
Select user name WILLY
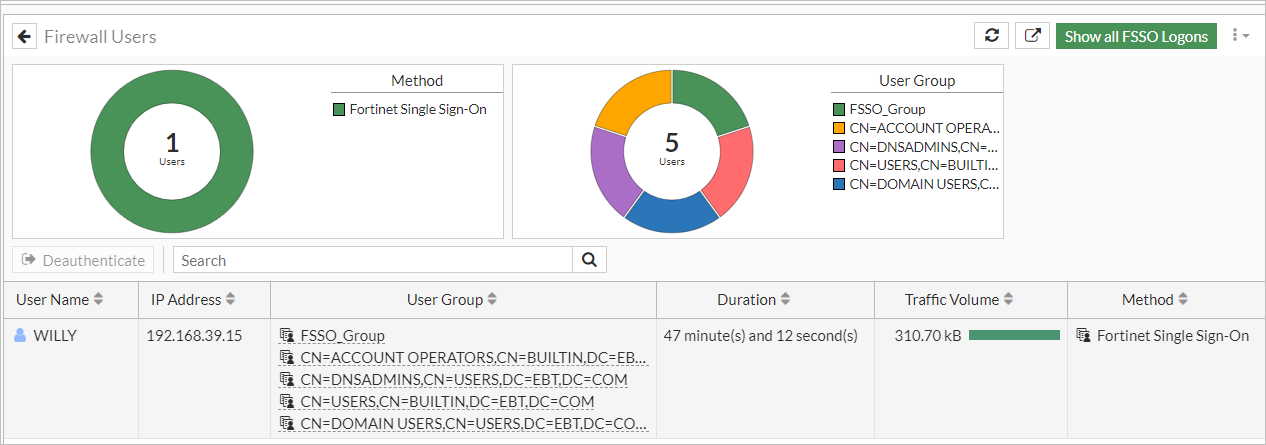pyautogui.click(x=55, y=336)
